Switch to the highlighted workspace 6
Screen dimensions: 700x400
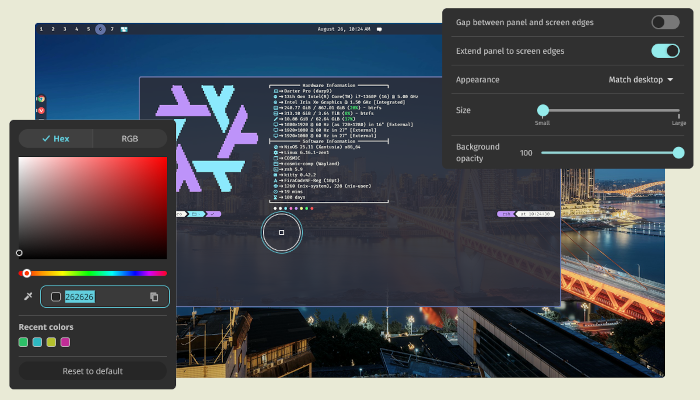click(100, 30)
